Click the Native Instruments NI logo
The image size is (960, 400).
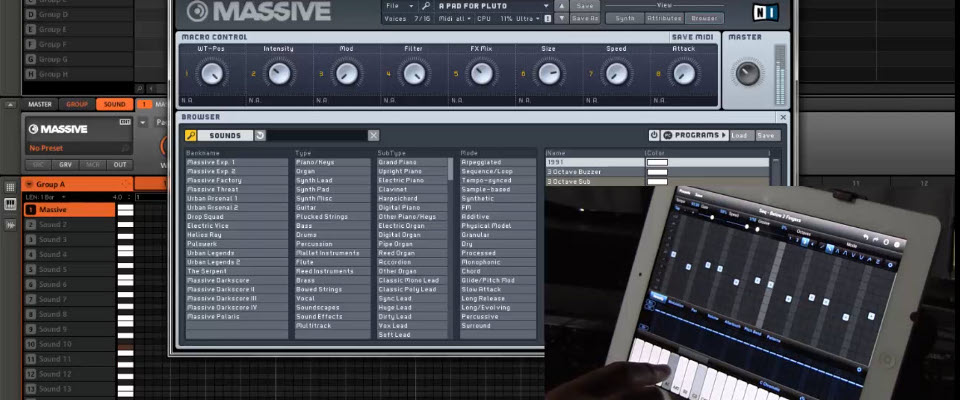765,12
